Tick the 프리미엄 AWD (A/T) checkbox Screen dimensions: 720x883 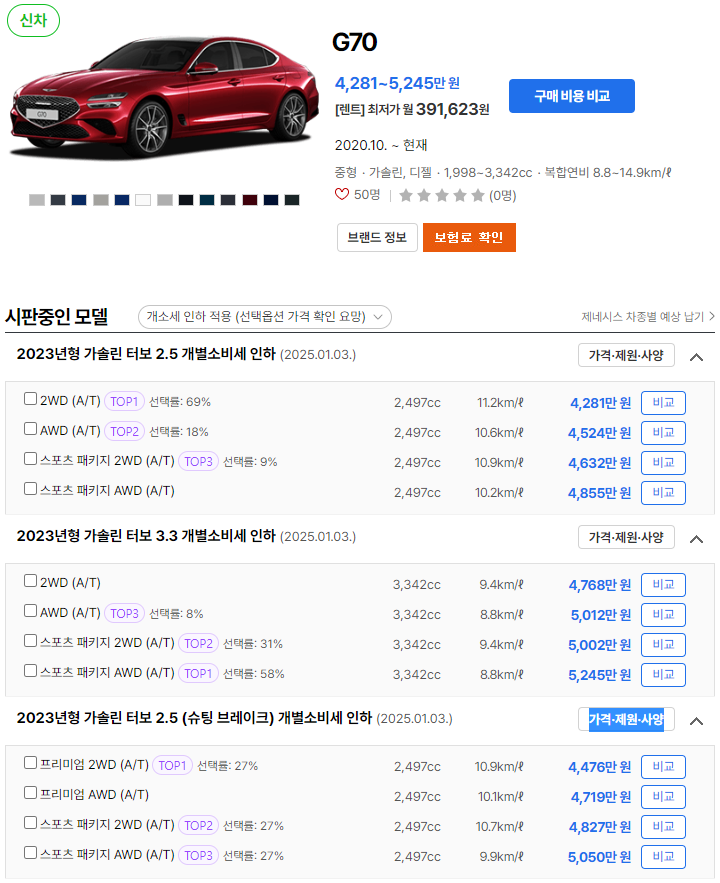pyautogui.click(x=30, y=793)
